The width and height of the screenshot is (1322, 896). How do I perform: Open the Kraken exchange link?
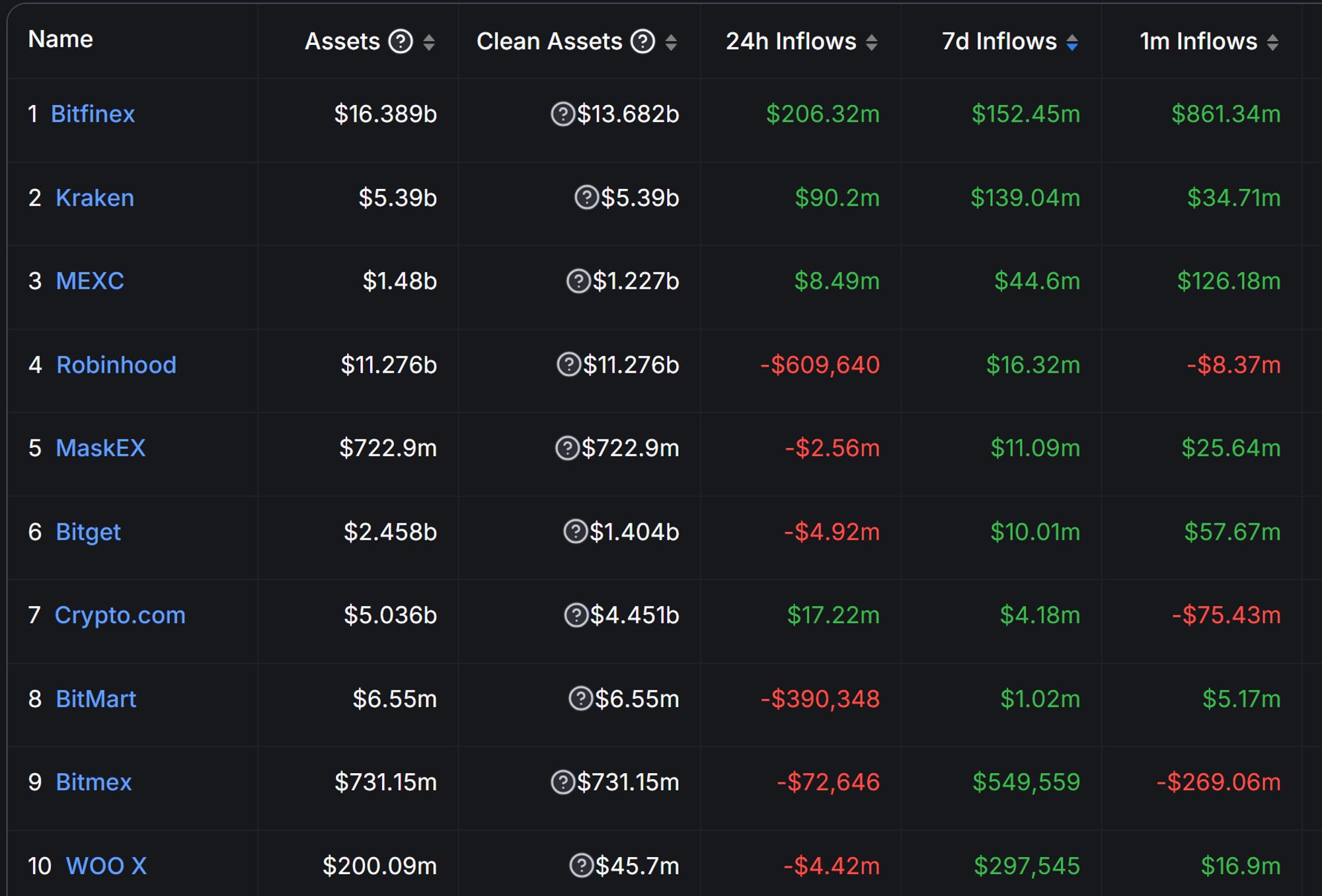coord(95,198)
